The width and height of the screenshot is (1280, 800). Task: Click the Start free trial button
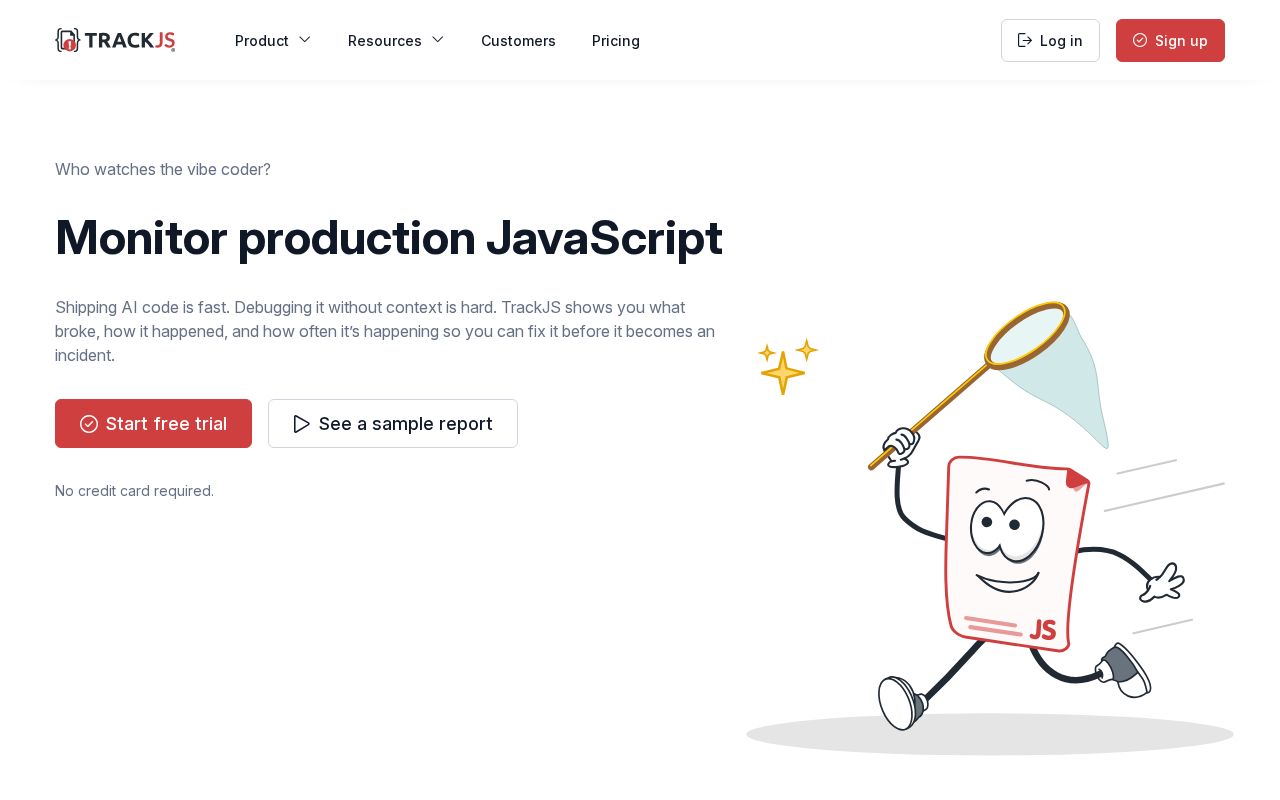pyautogui.click(x=153, y=424)
